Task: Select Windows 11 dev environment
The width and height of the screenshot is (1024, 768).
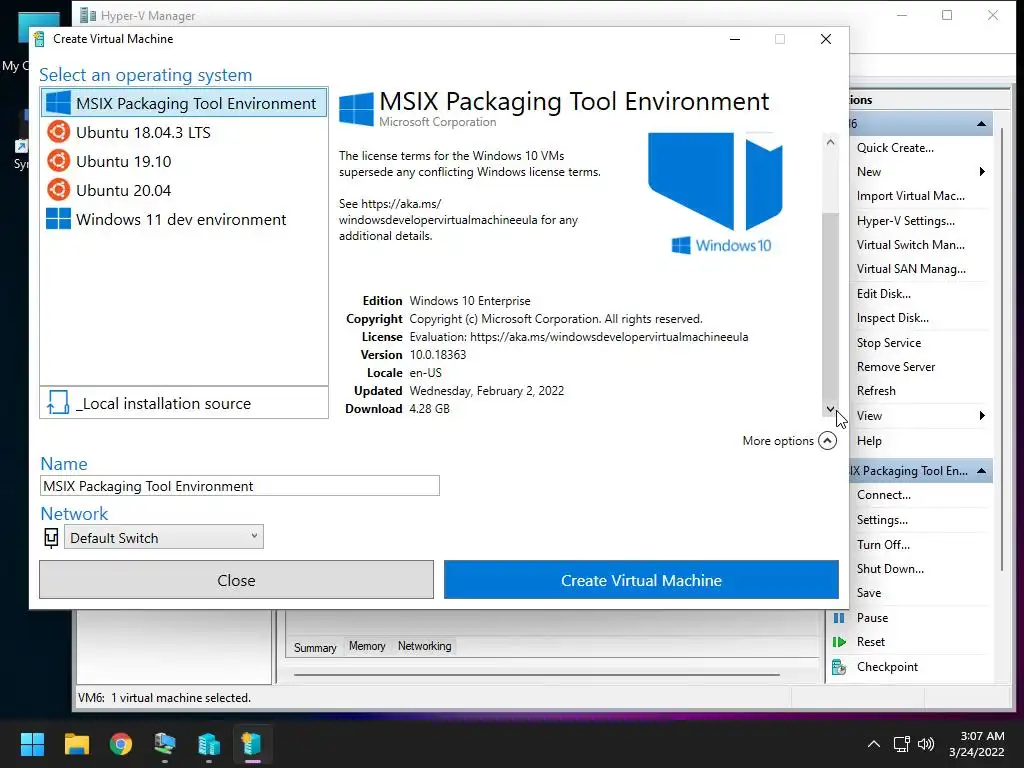Action: point(184,219)
